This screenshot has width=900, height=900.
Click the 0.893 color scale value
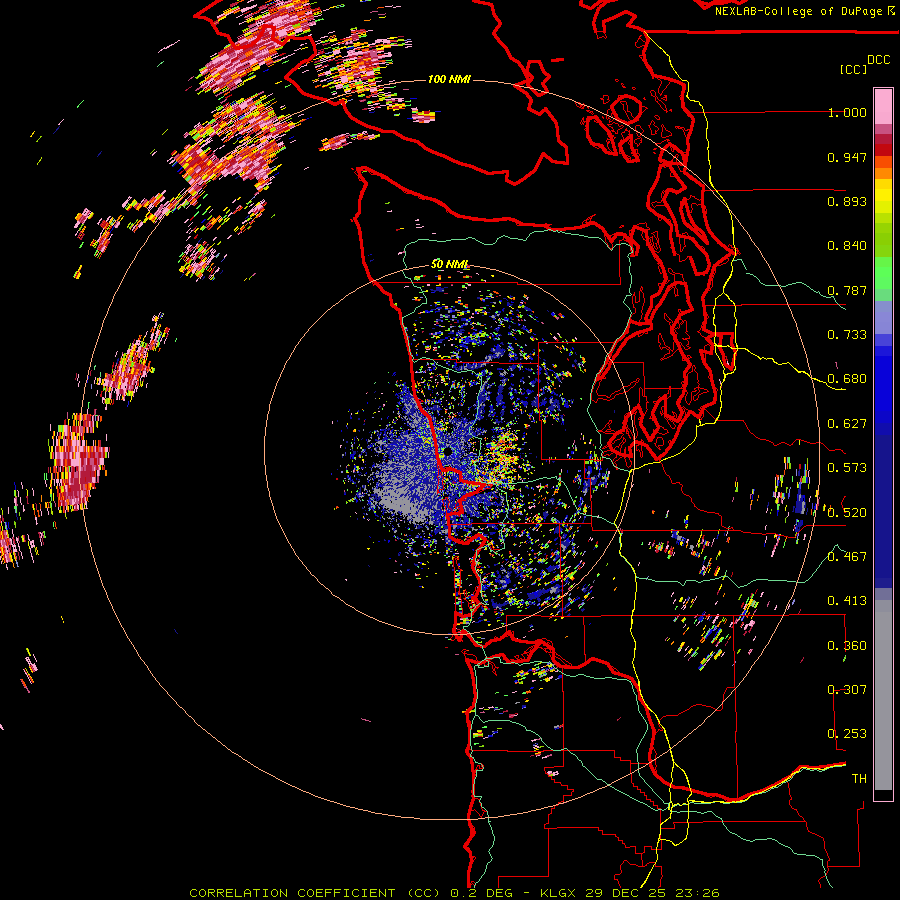847,201
